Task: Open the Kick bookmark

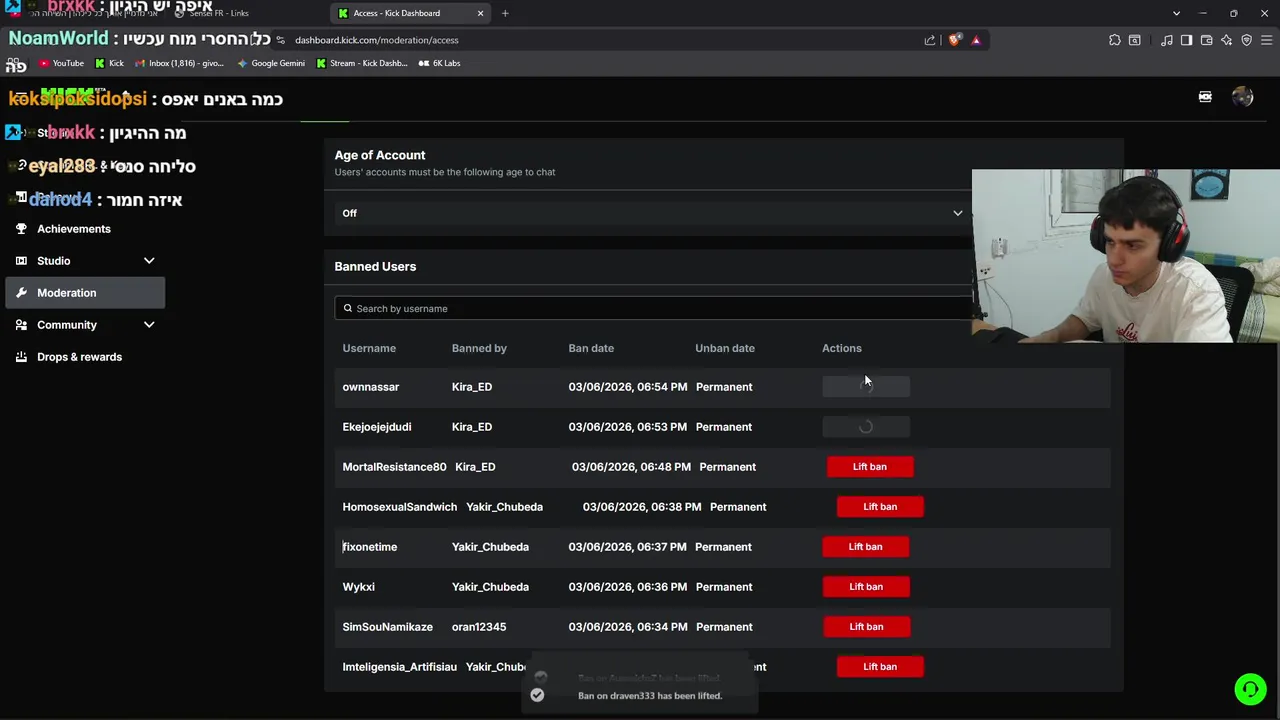Action: 109,63
